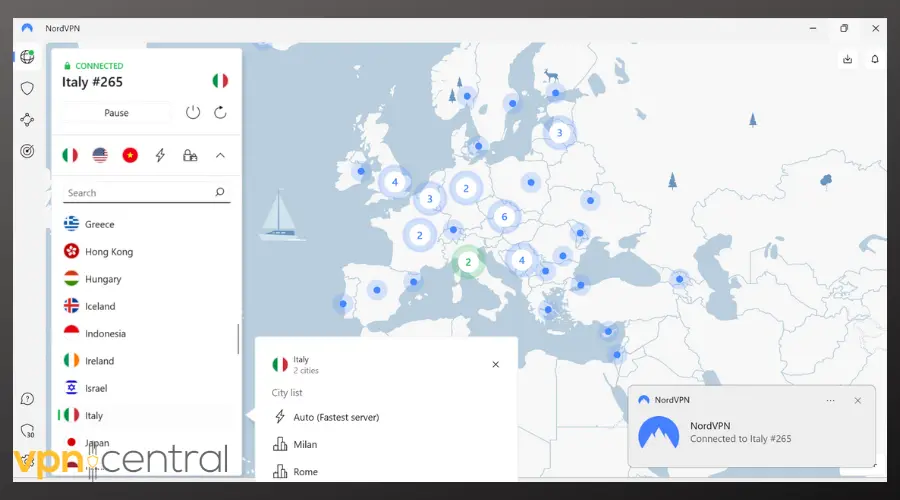Screen dimensions: 900x500
Task: Close the Italy city list popup
Action: point(496,365)
